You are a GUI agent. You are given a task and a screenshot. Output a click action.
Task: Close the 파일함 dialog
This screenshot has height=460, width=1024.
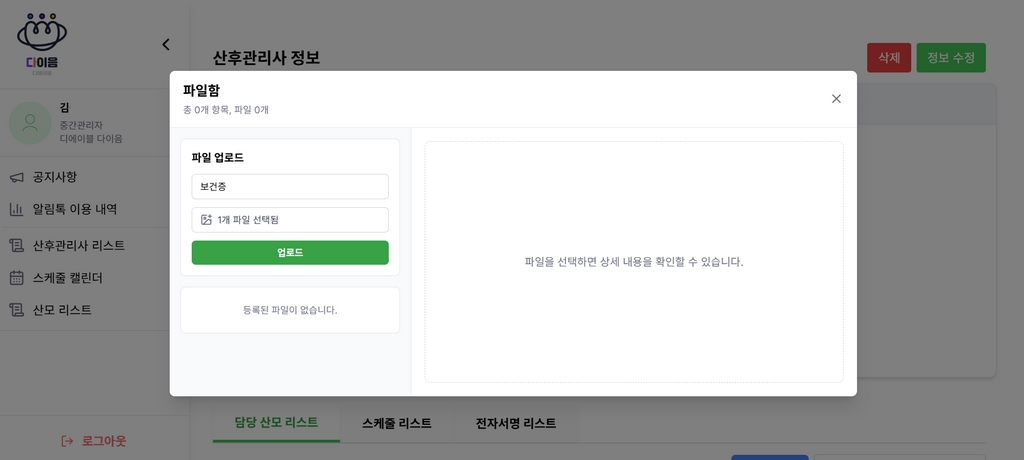[x=836, y=99]
